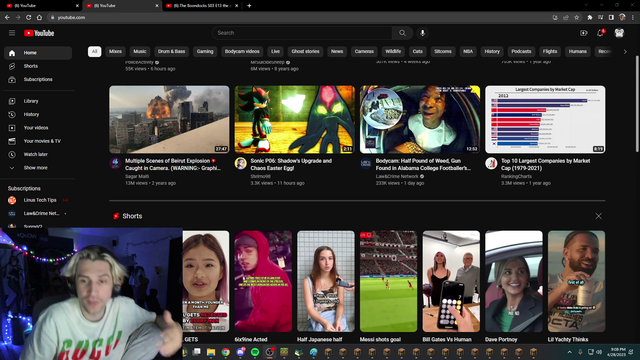Open the notifications bell
This screenshot has width=640, height=360.
[600, 33]
